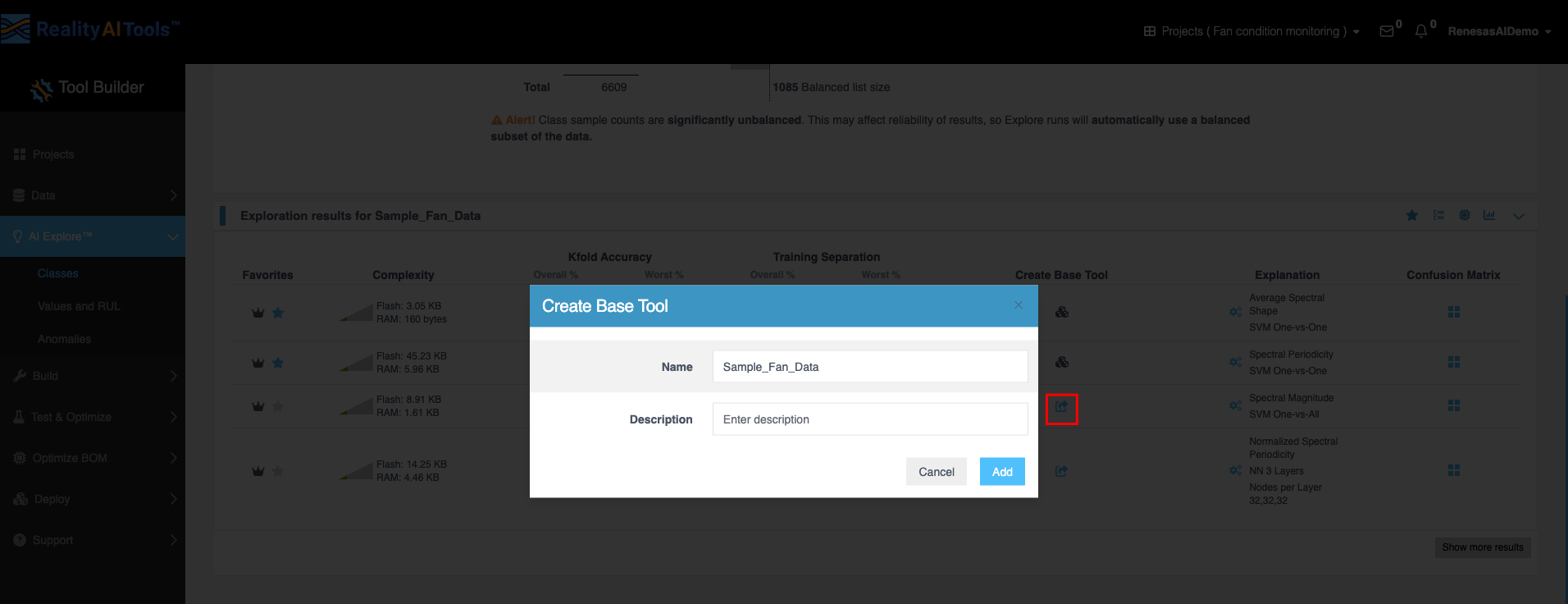This screenshot has width=1568, height=604.
Task: Open confusion matrix in Spectral Periodicity SVM One-vs-One row
Action: point(1454,362)
